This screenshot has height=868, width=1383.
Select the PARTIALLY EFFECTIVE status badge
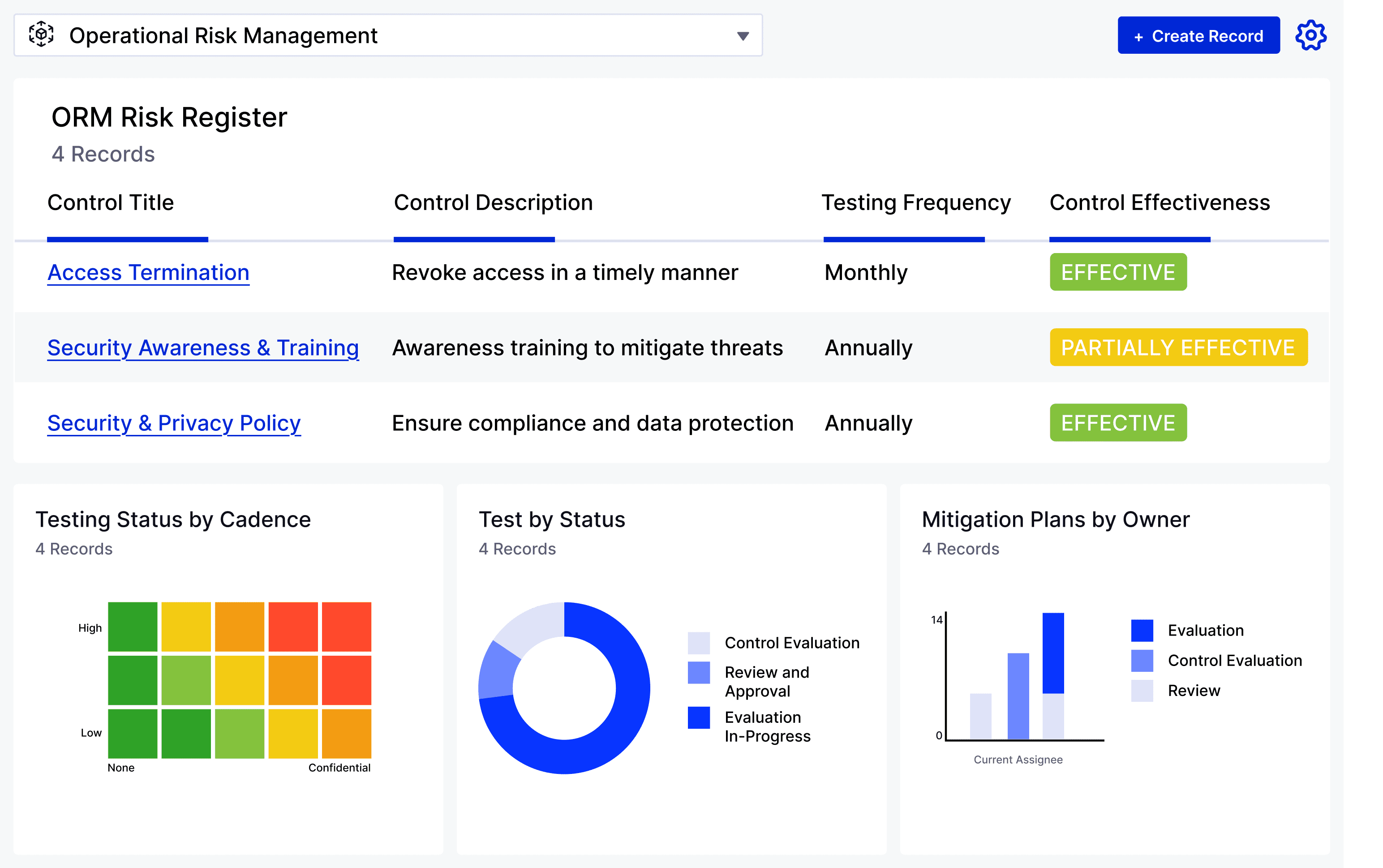click(1177, 347)
